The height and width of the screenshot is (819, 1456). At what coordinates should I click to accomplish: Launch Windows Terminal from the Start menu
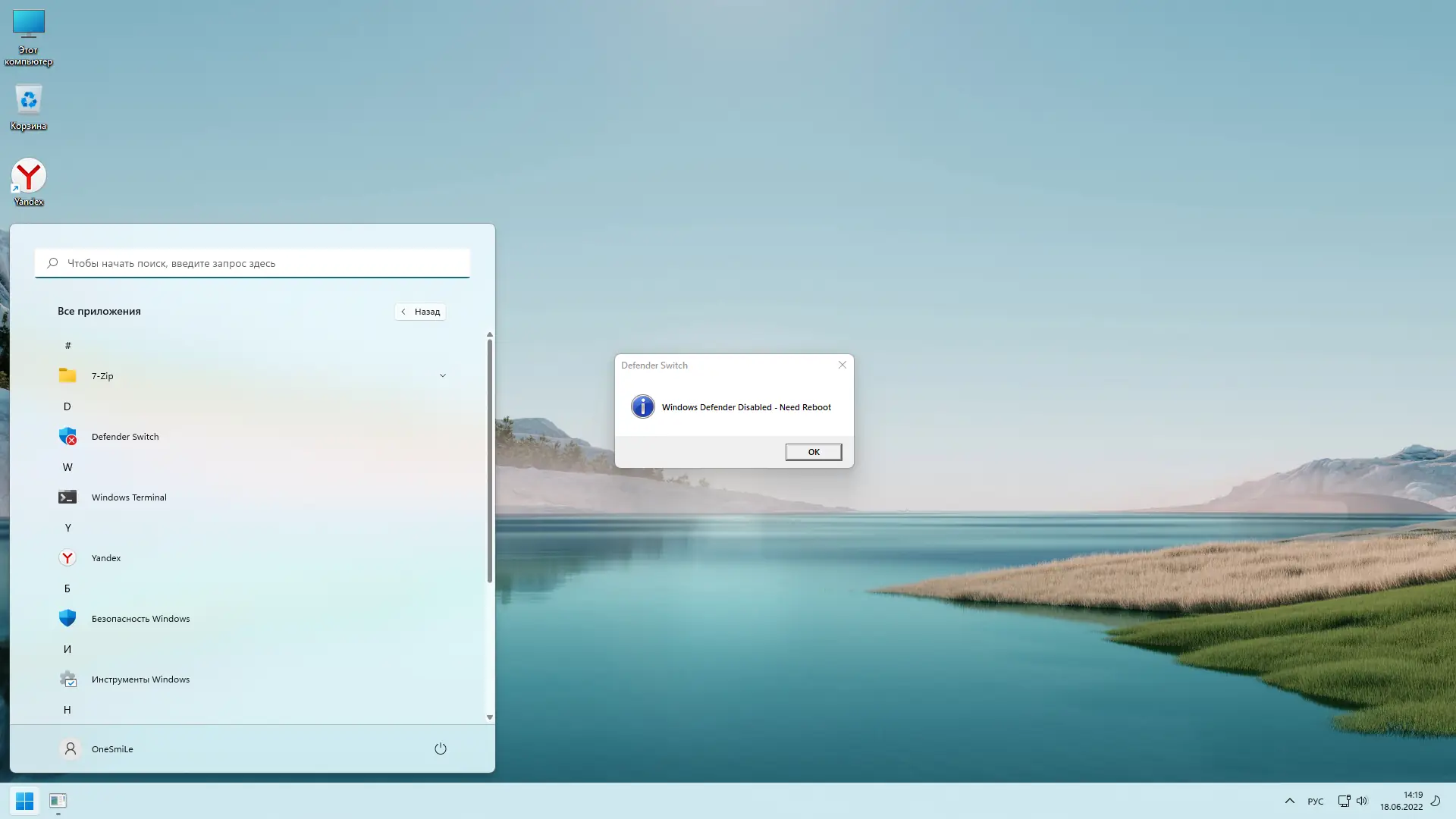[129, 497]
